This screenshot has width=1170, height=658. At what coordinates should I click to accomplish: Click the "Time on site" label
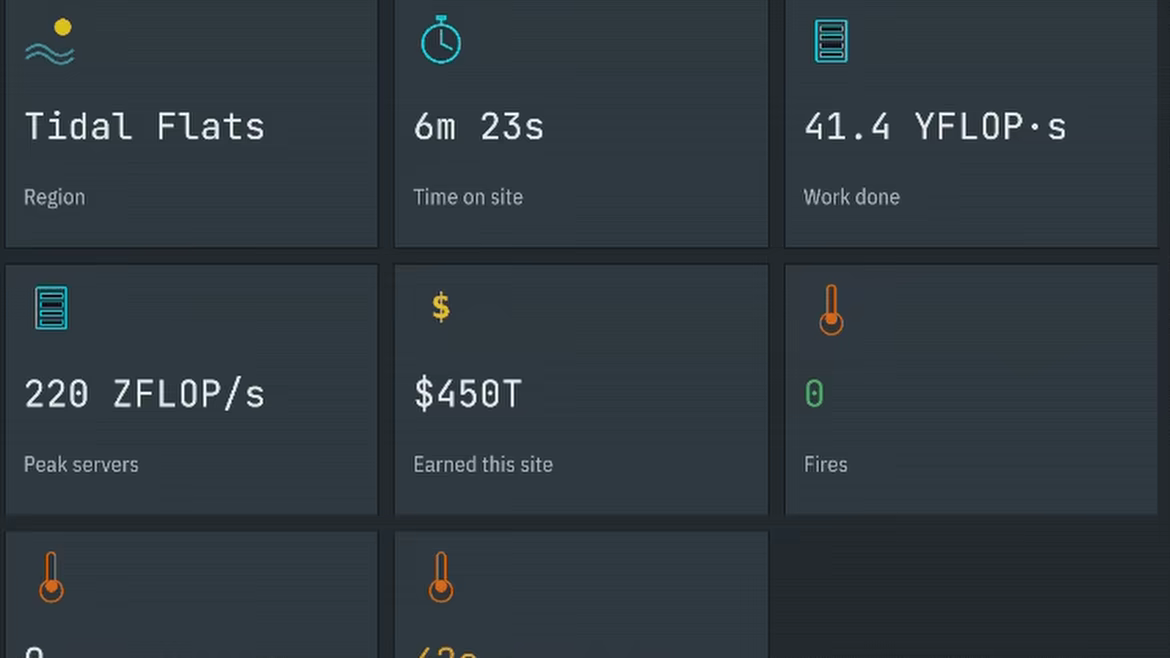click(468, 197)
